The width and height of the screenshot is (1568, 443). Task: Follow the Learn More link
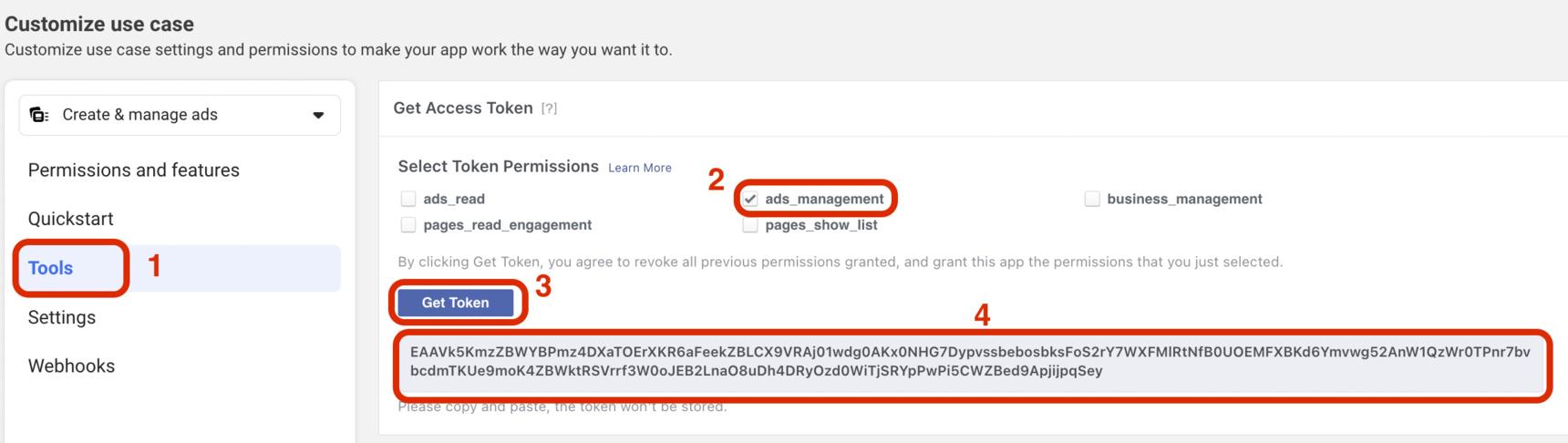(640, 168)
